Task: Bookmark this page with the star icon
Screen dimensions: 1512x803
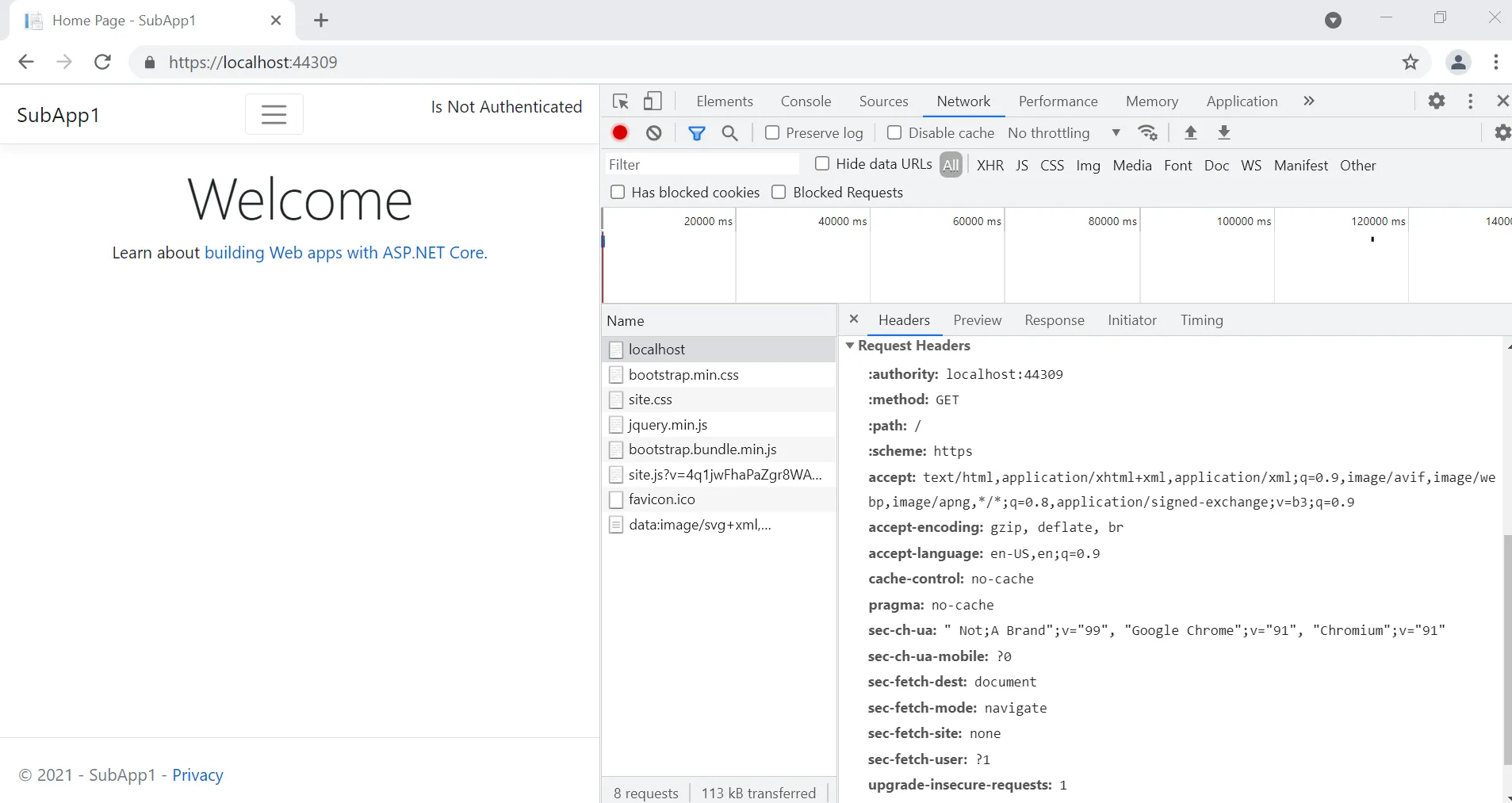Action: click(1411, 62)
